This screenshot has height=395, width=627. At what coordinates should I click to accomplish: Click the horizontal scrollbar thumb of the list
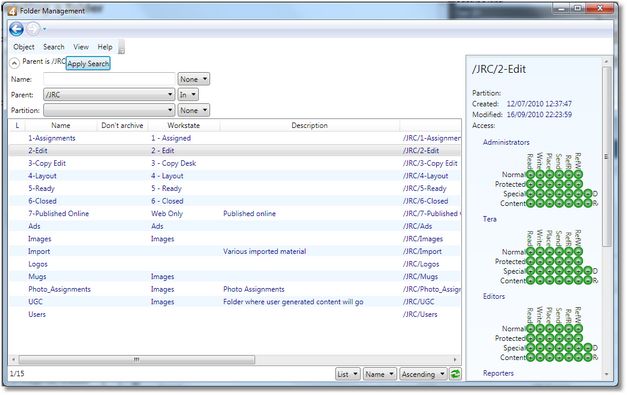[136, 360]
